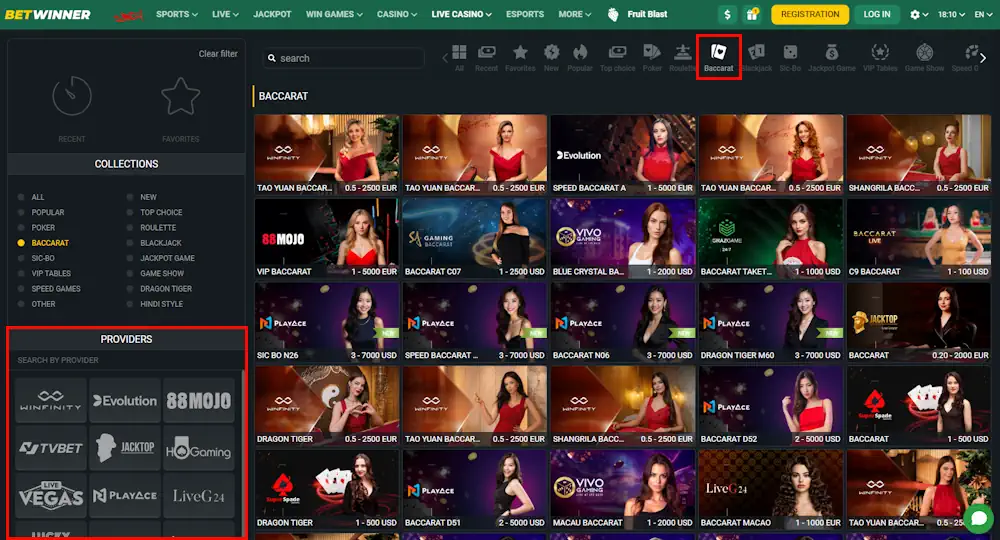Expand the SPORTS menu dropdown

[177, 14]
